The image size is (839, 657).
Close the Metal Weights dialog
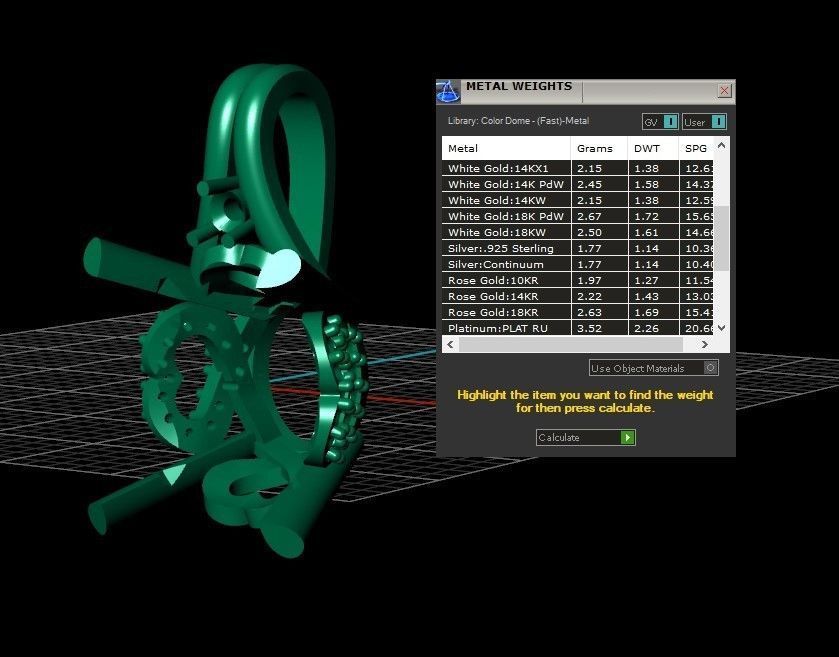pyautogui.click(x=724, y=90)
